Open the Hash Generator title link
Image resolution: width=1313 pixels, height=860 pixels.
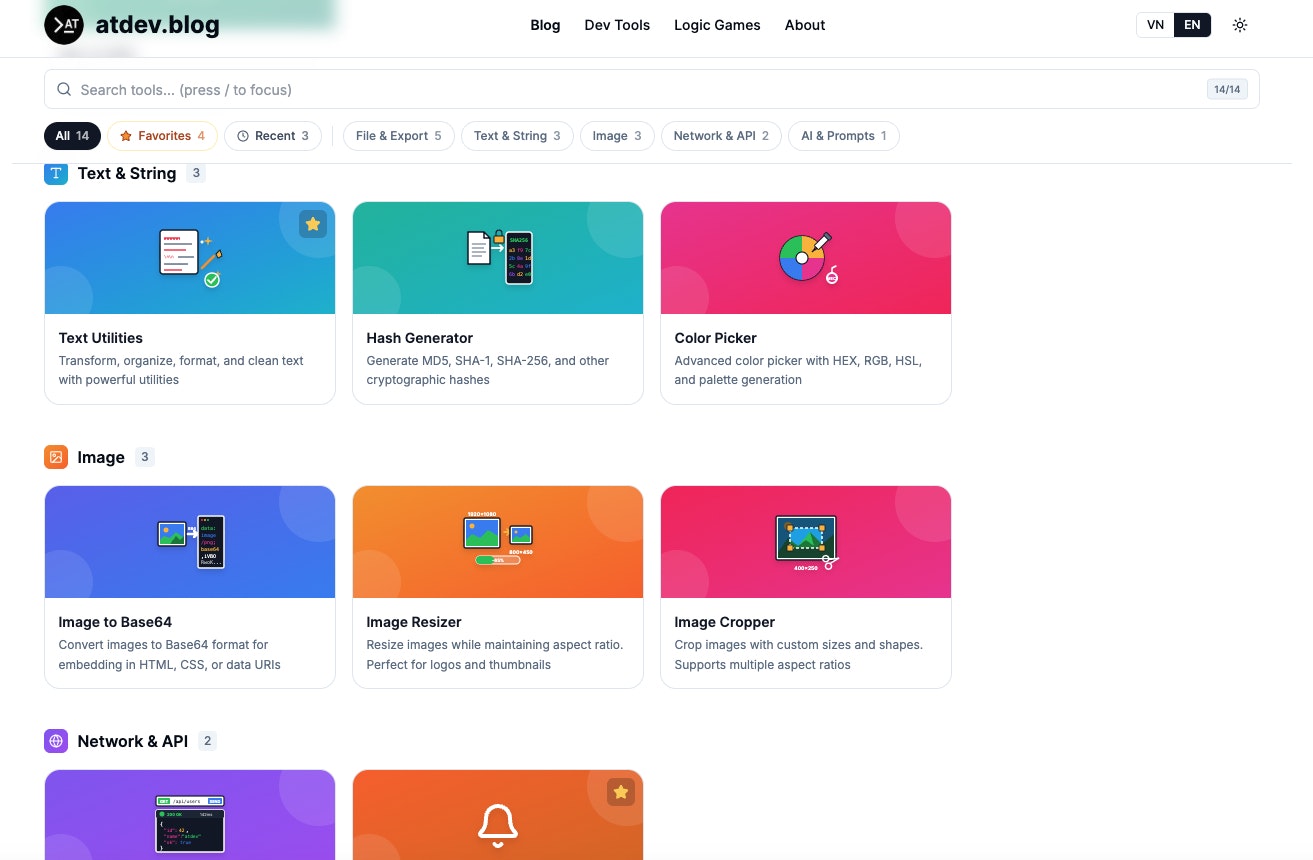click(420, 338)
